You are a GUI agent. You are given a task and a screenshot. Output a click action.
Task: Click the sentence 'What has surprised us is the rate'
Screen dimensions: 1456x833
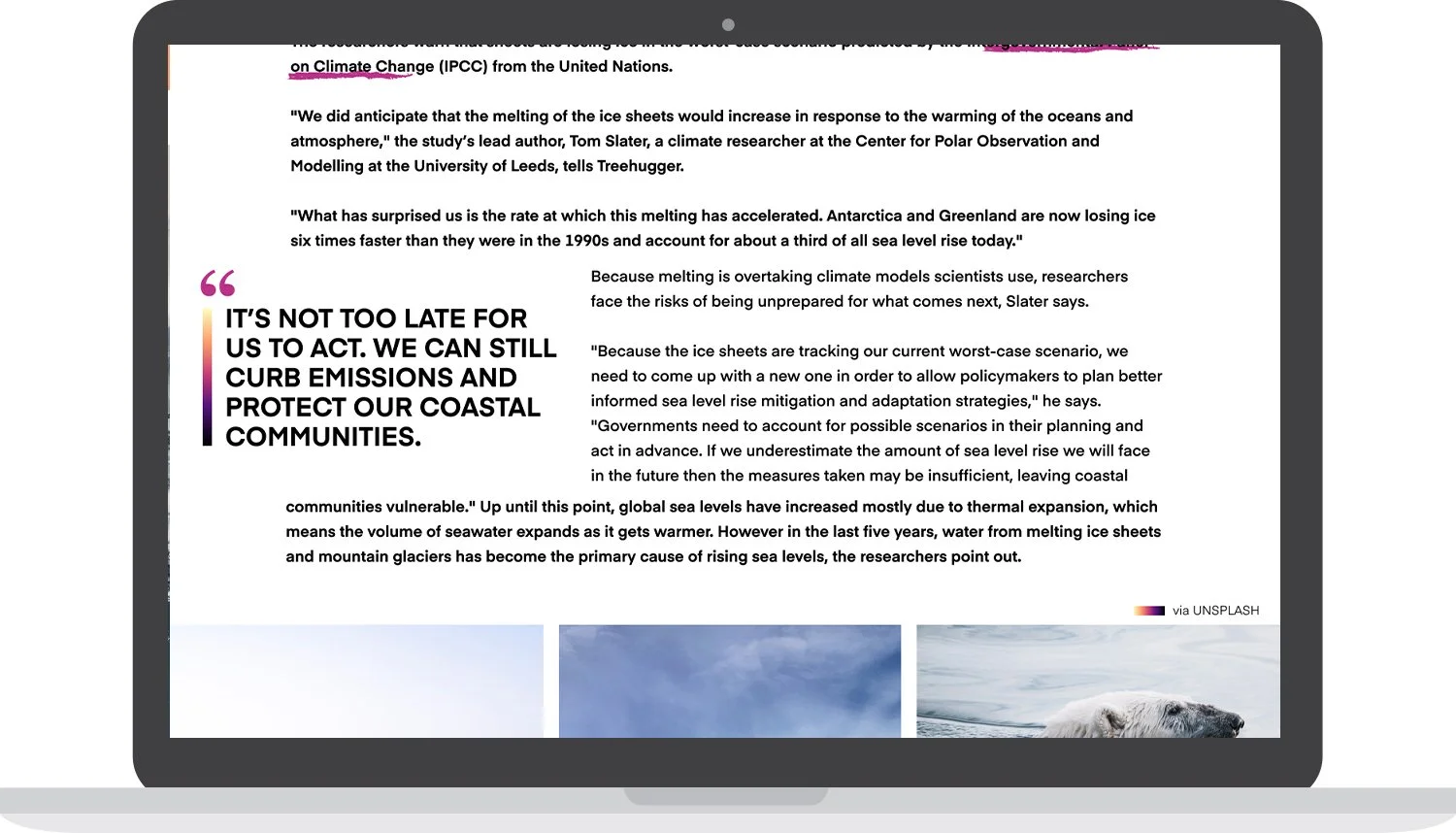pyautogui.click(x=723, y=228)
